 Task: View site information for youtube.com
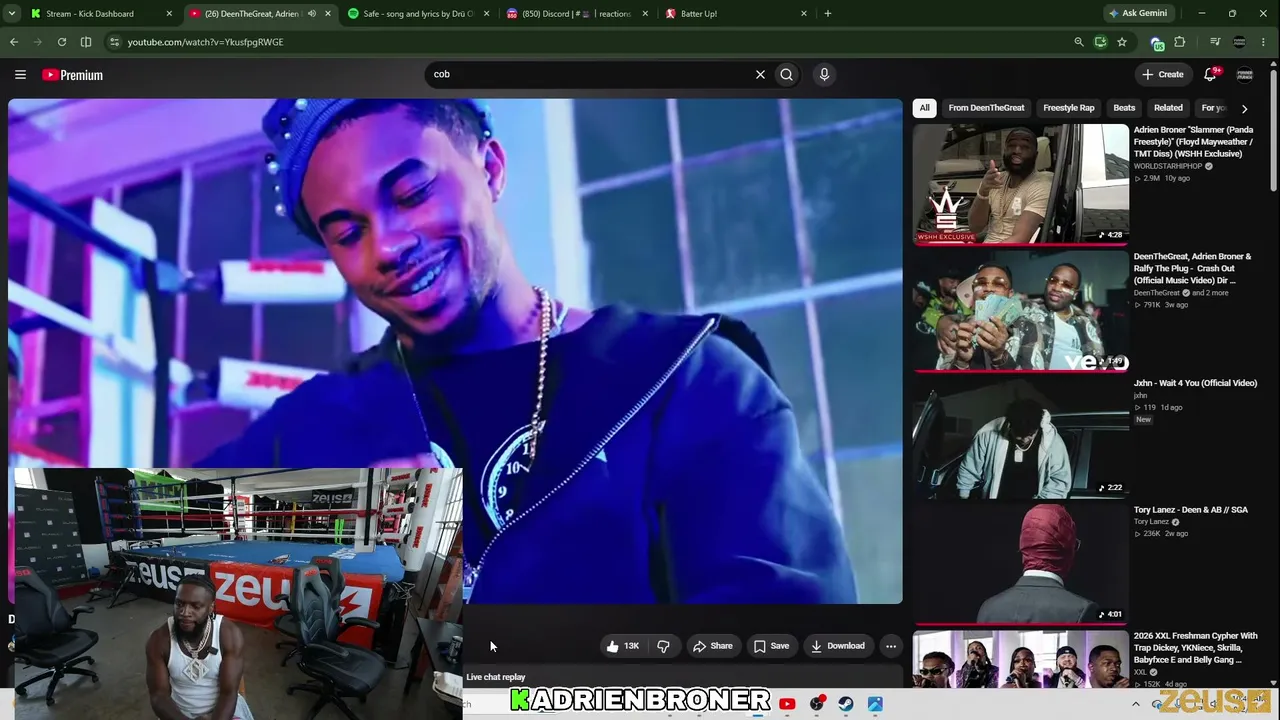[114, 42]
